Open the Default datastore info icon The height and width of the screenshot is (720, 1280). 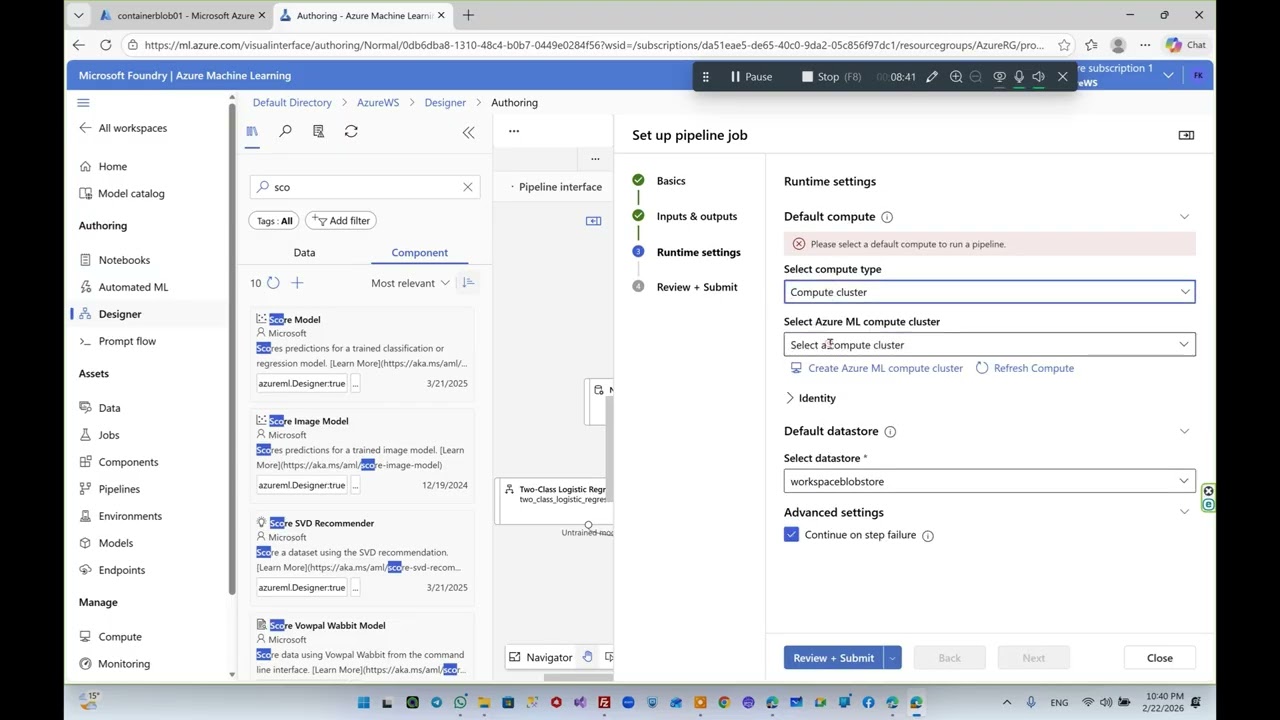(x=890, y=431)
